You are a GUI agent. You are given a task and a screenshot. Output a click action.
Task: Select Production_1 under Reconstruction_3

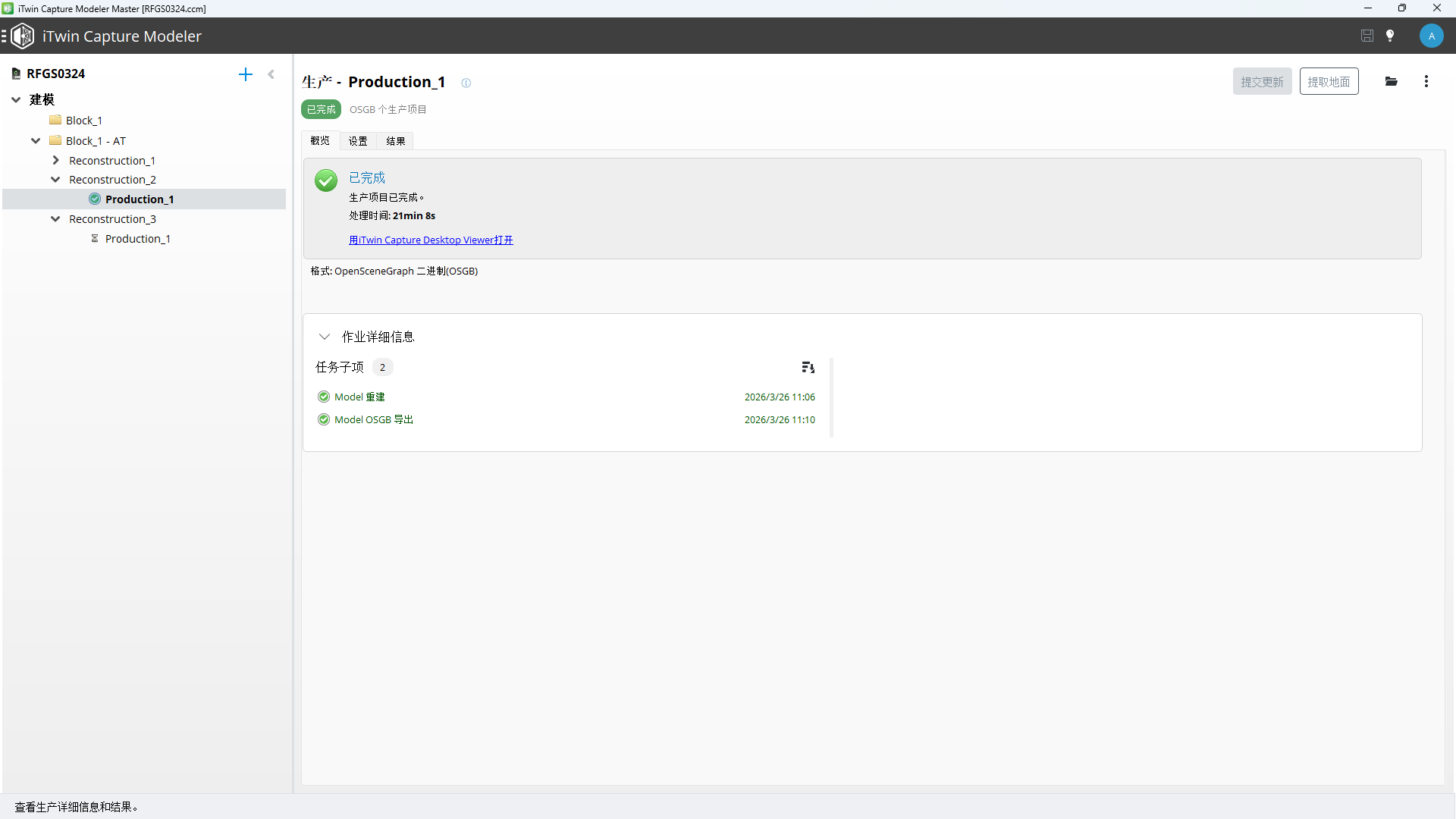[x=137, y=239]
